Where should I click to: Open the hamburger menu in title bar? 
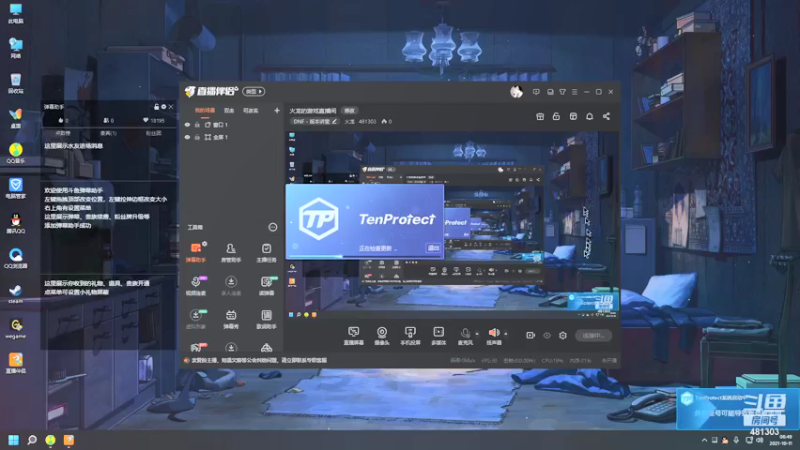coord(574,92)
